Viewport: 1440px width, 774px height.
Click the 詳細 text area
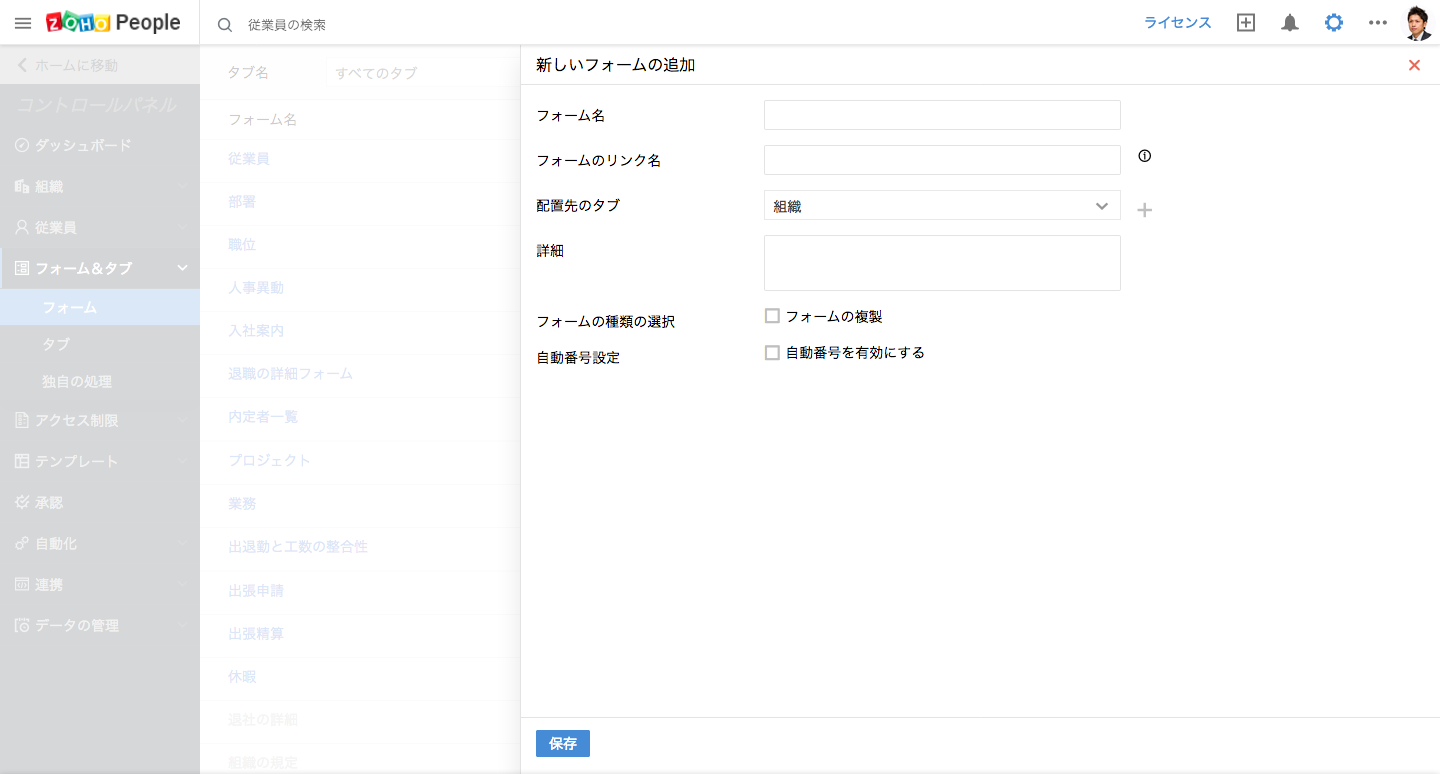coord(941,263)
